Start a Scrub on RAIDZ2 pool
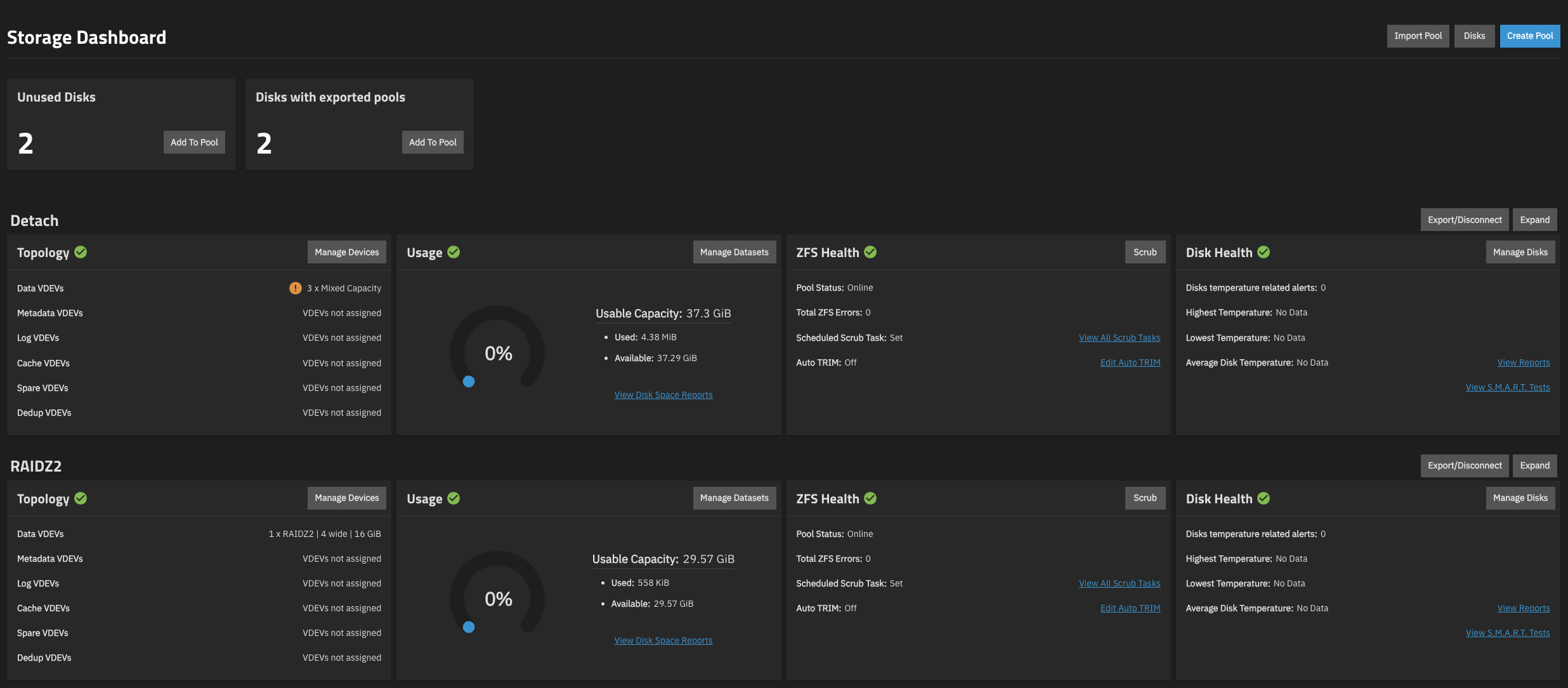The image size is (1568, 688). tap(1145, 498)
